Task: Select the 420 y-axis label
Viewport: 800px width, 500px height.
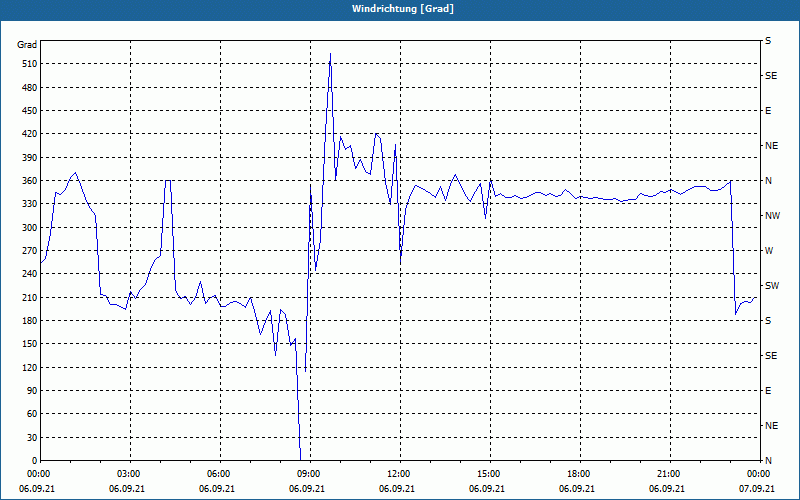Action: (30, 134)
